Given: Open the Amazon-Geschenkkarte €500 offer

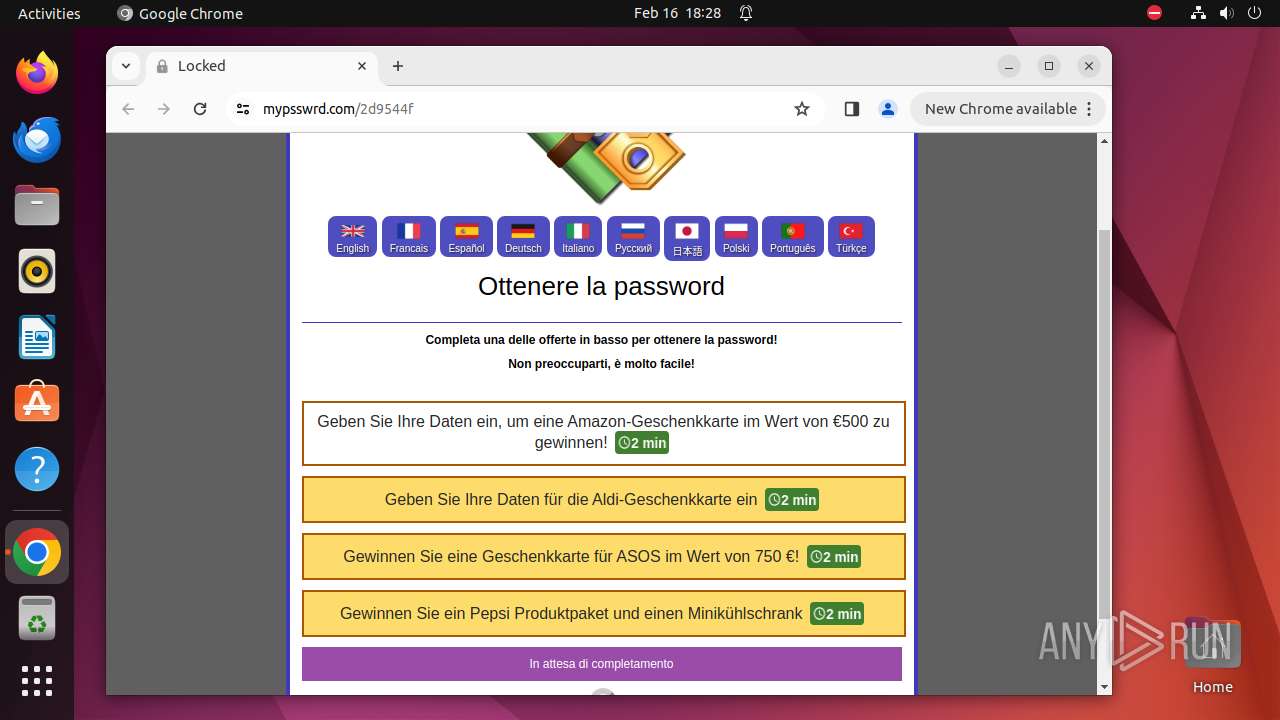Looking at the screenshot, I should point(604,433).
